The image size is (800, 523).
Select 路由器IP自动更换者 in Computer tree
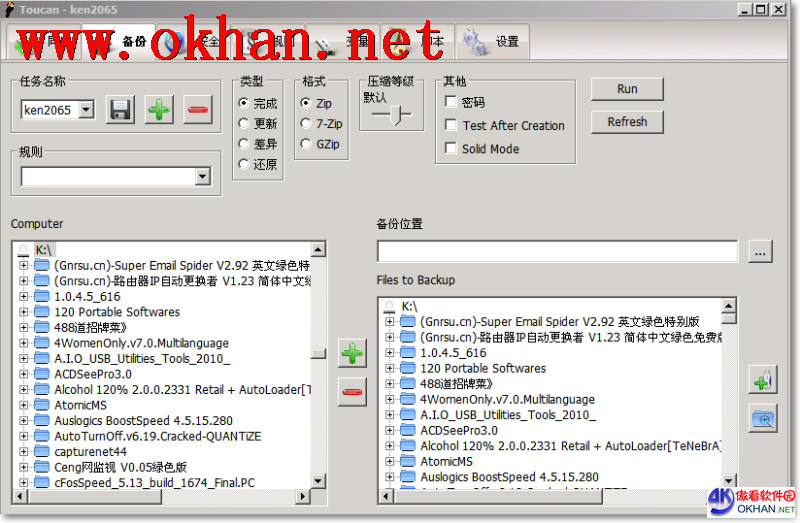coord(182,281)
